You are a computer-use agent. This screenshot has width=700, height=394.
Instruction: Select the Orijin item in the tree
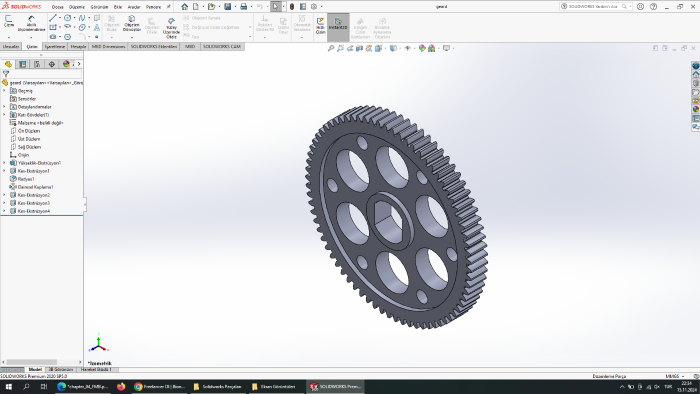pos(23,155)
